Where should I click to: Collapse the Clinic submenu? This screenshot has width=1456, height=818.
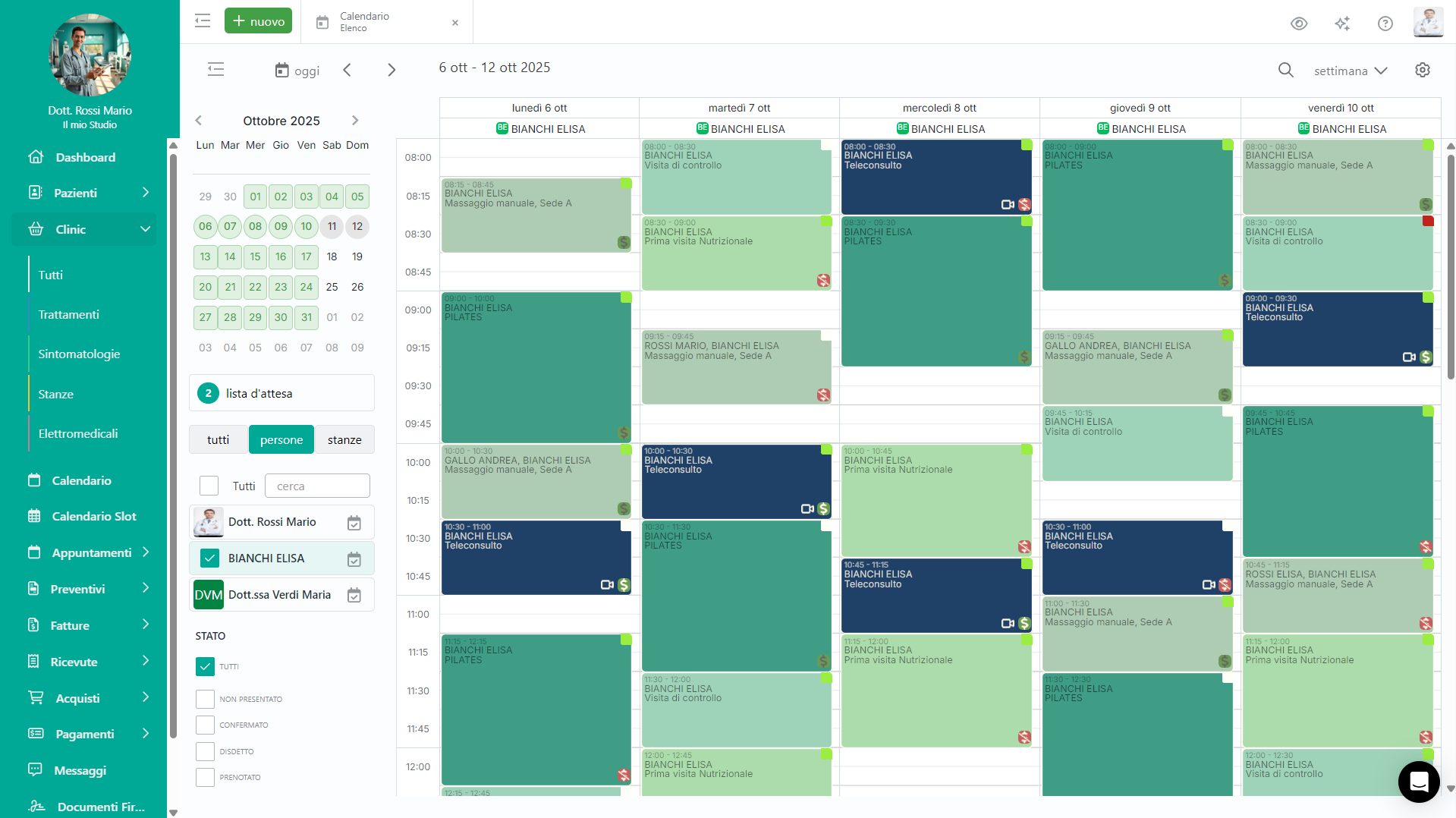[146, 229]
